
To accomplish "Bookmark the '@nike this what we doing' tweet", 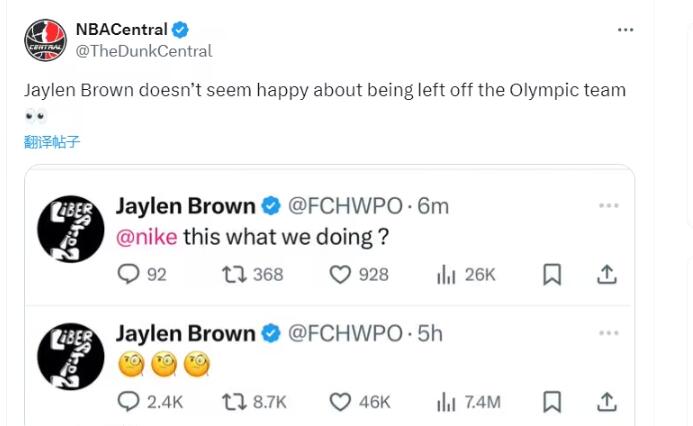I will [552, 274].
